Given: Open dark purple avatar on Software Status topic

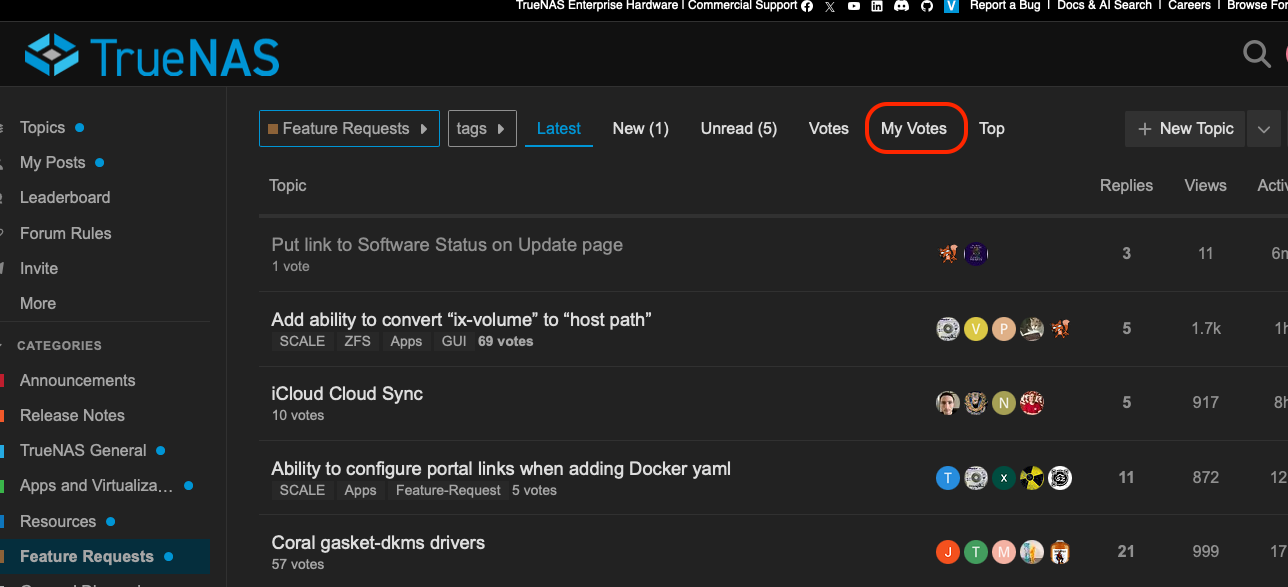Looking at the screenshot, I should pos(976,254).
